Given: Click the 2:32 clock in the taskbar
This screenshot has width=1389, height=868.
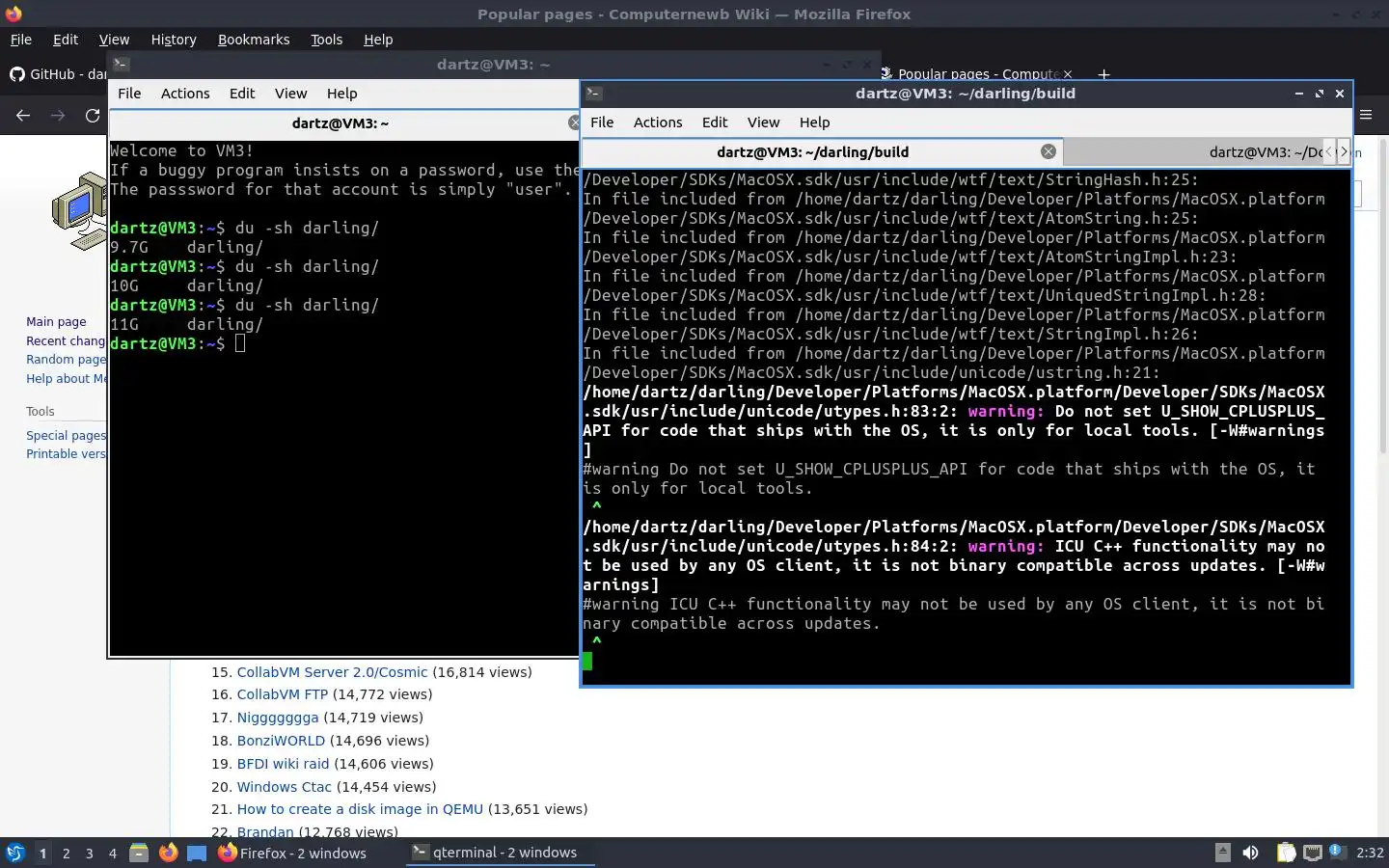Looking at the screenshot, I should click(x=1370, y=853).
